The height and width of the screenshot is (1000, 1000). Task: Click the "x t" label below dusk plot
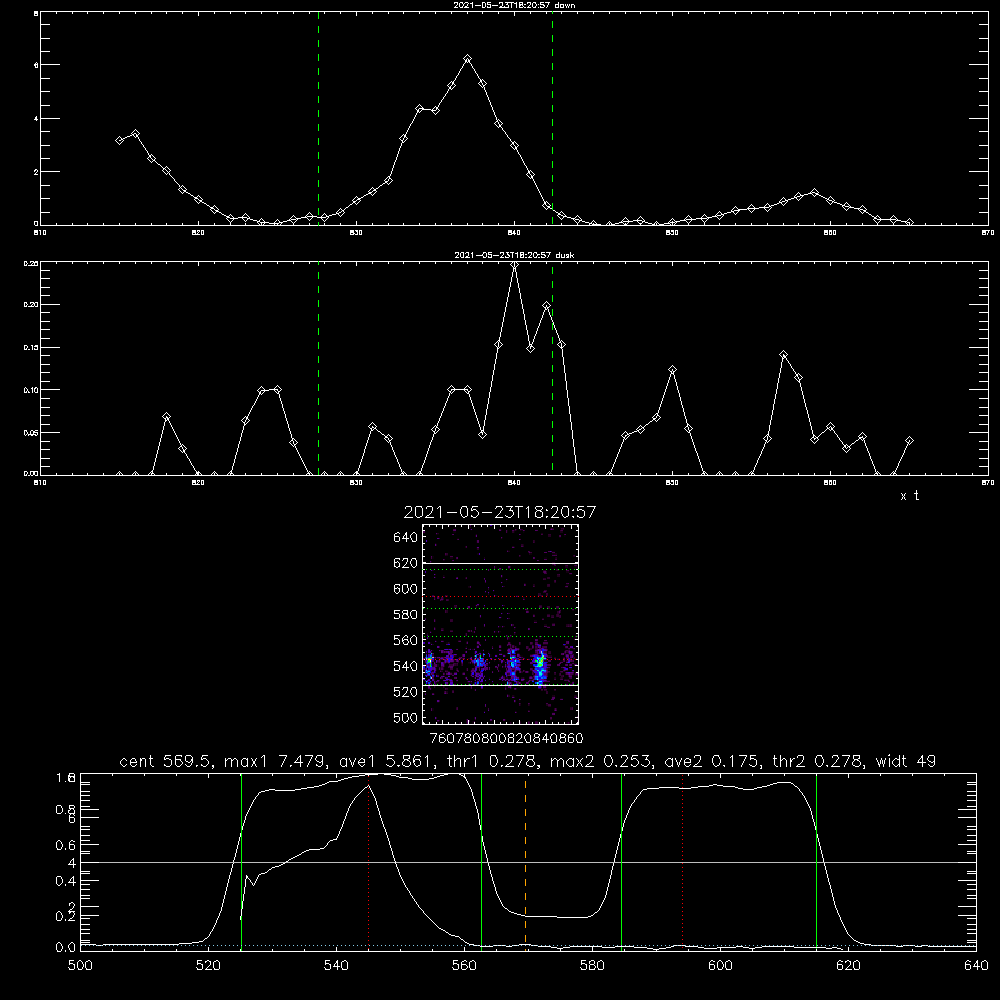click(909, 496)
